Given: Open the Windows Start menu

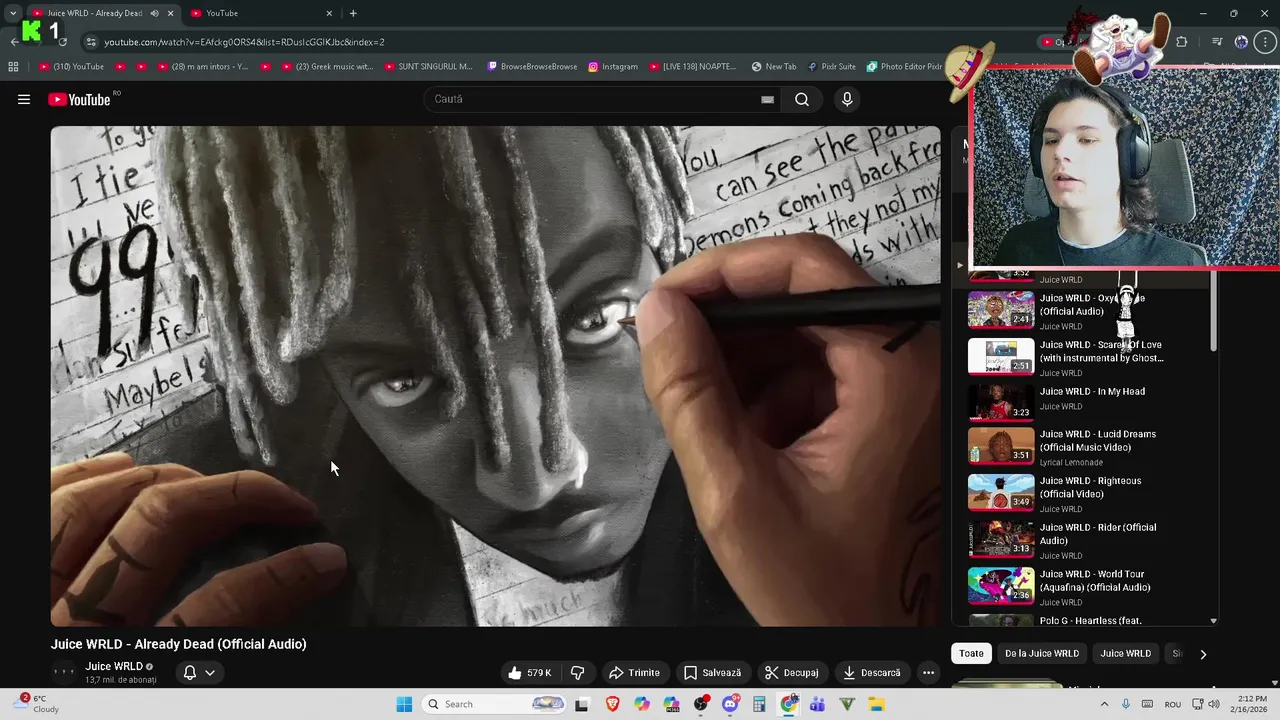Looking at the screenshot, I should click(404, 704).
